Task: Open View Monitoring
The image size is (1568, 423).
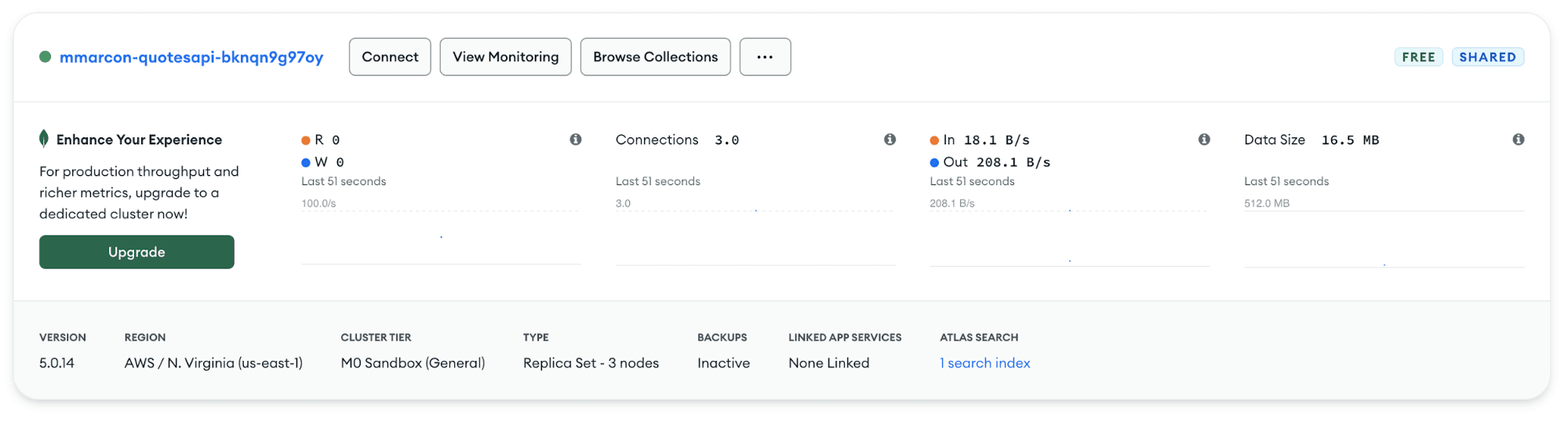Action: tap(505, 57)
